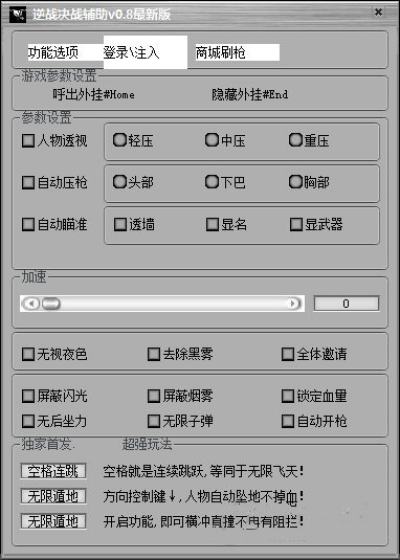400x560 pixels.
Task: Enable the 透墙 checkbox
Action: tap(120, 225)
